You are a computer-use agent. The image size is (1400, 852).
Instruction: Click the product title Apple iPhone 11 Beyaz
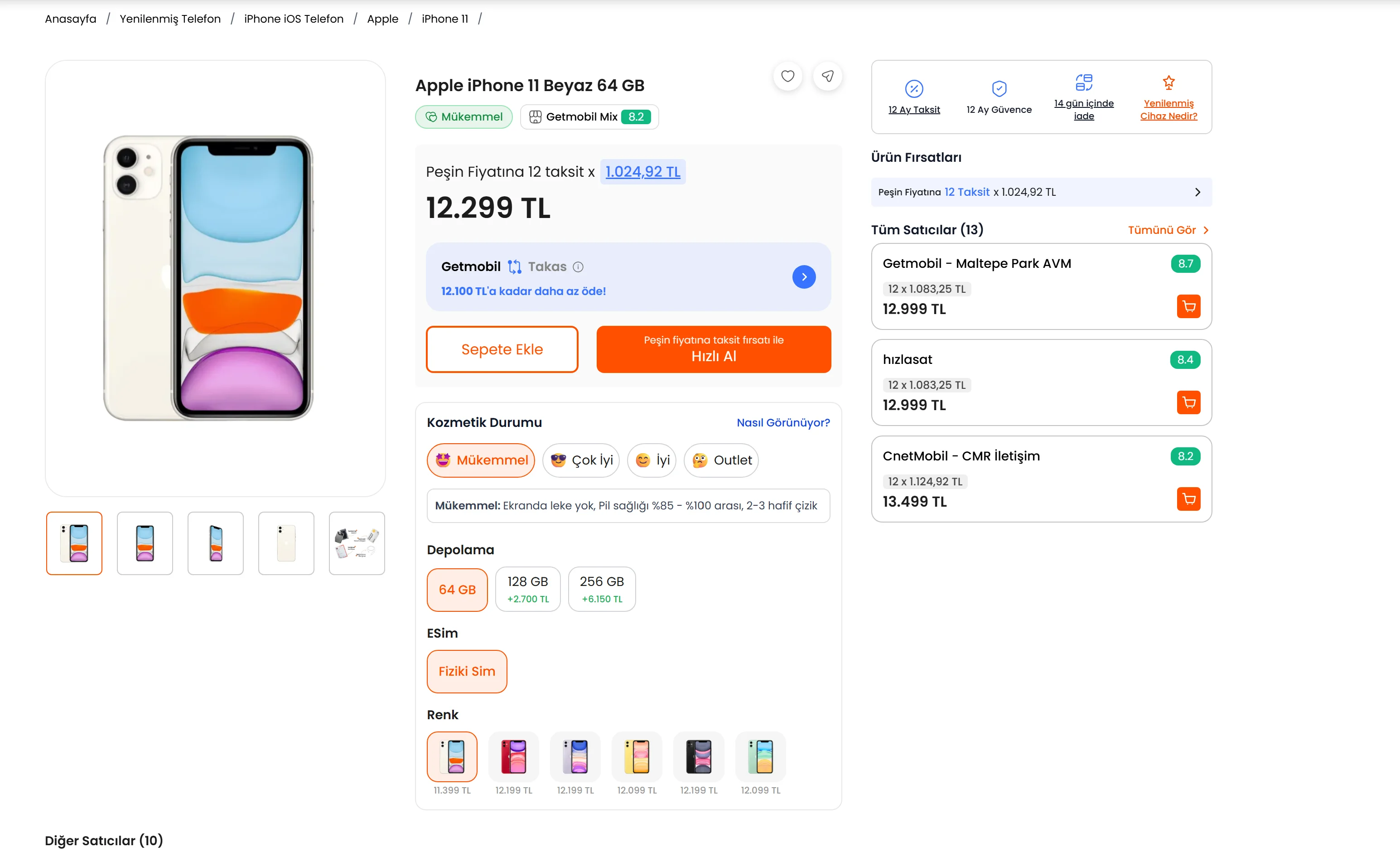(530, 85)
